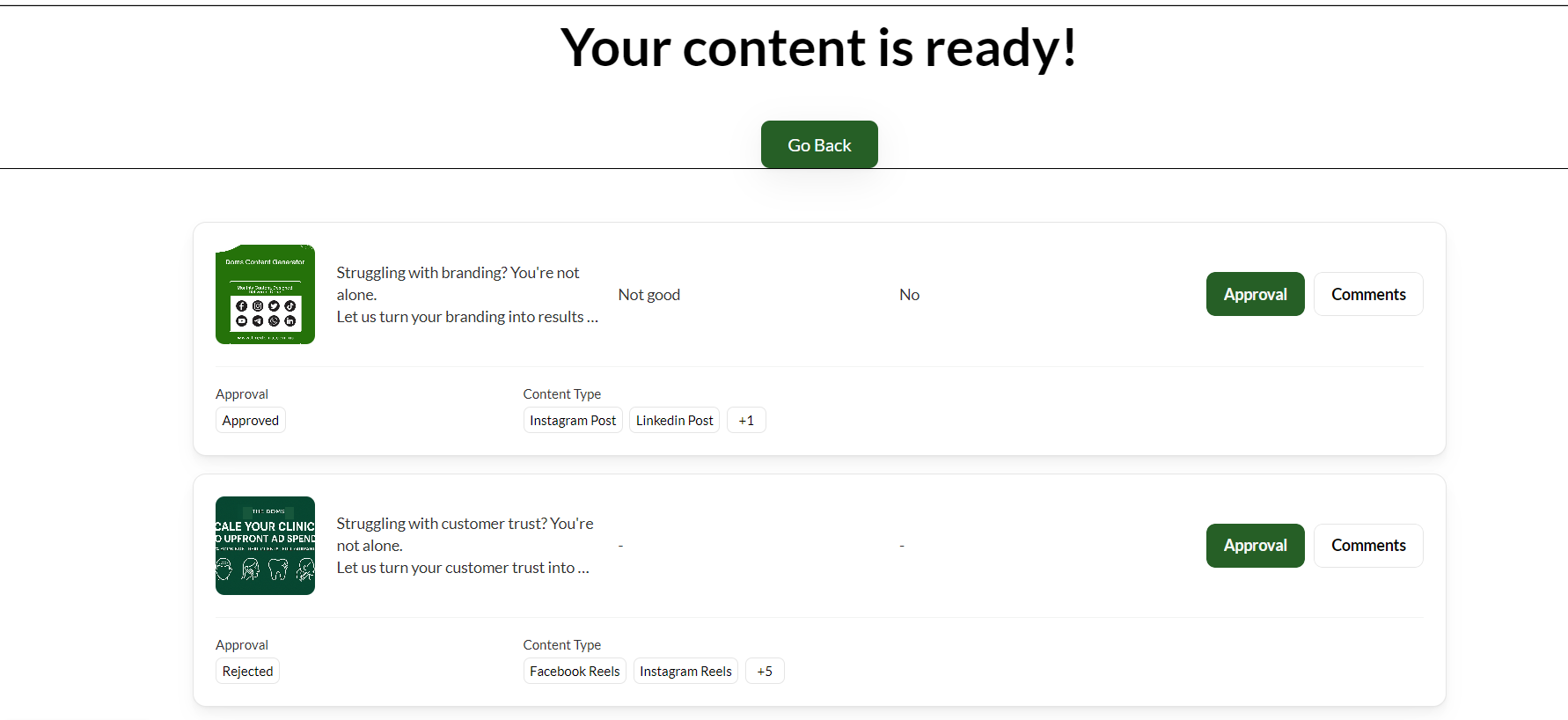Click the Rejected status badge
The image size is (1568, 720).
pyautogui.click(x=248, y=672)
